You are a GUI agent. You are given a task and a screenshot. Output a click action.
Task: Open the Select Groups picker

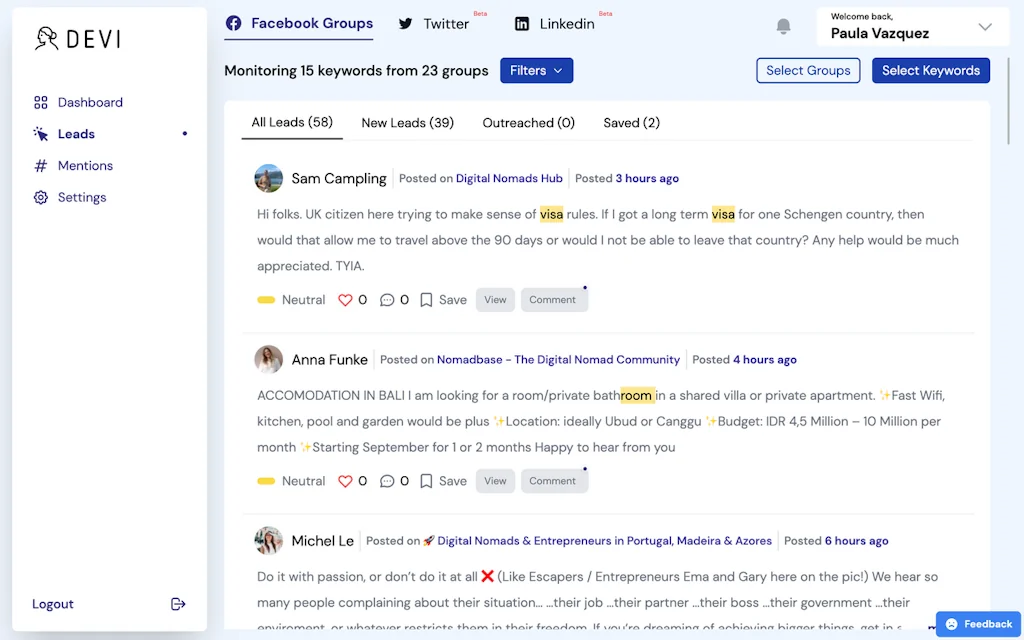coord(807,70)
